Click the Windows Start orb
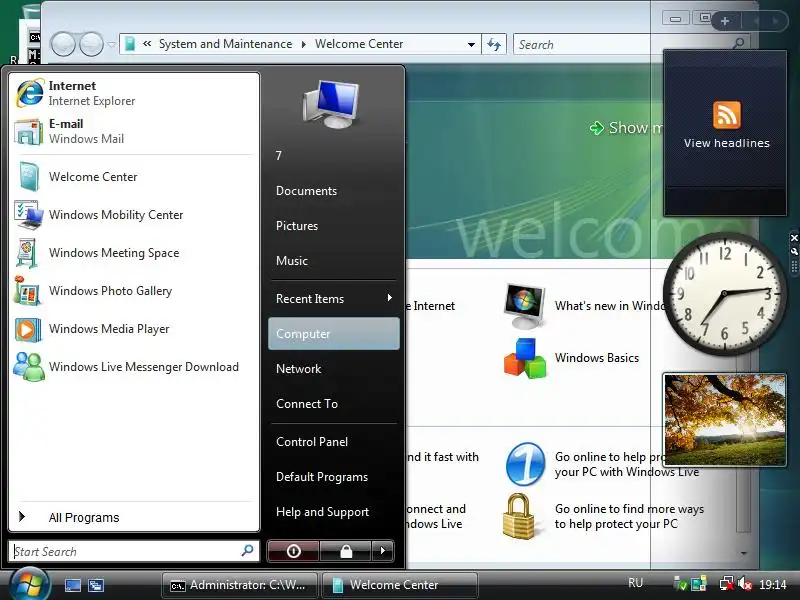 click(29, 584)
